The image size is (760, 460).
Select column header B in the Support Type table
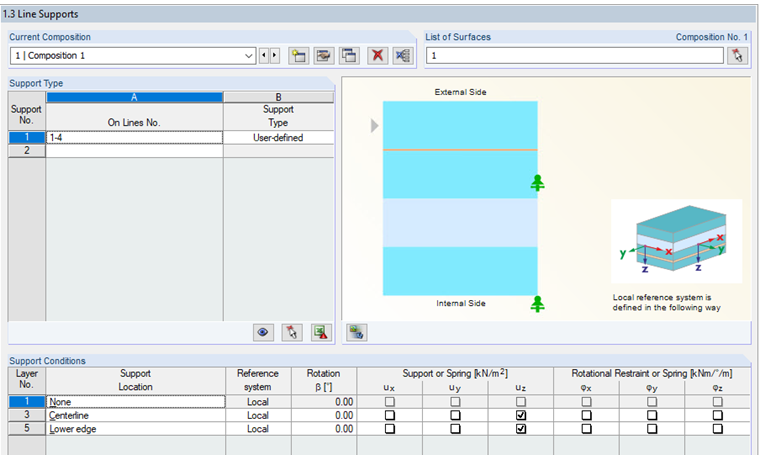(279, 97)
